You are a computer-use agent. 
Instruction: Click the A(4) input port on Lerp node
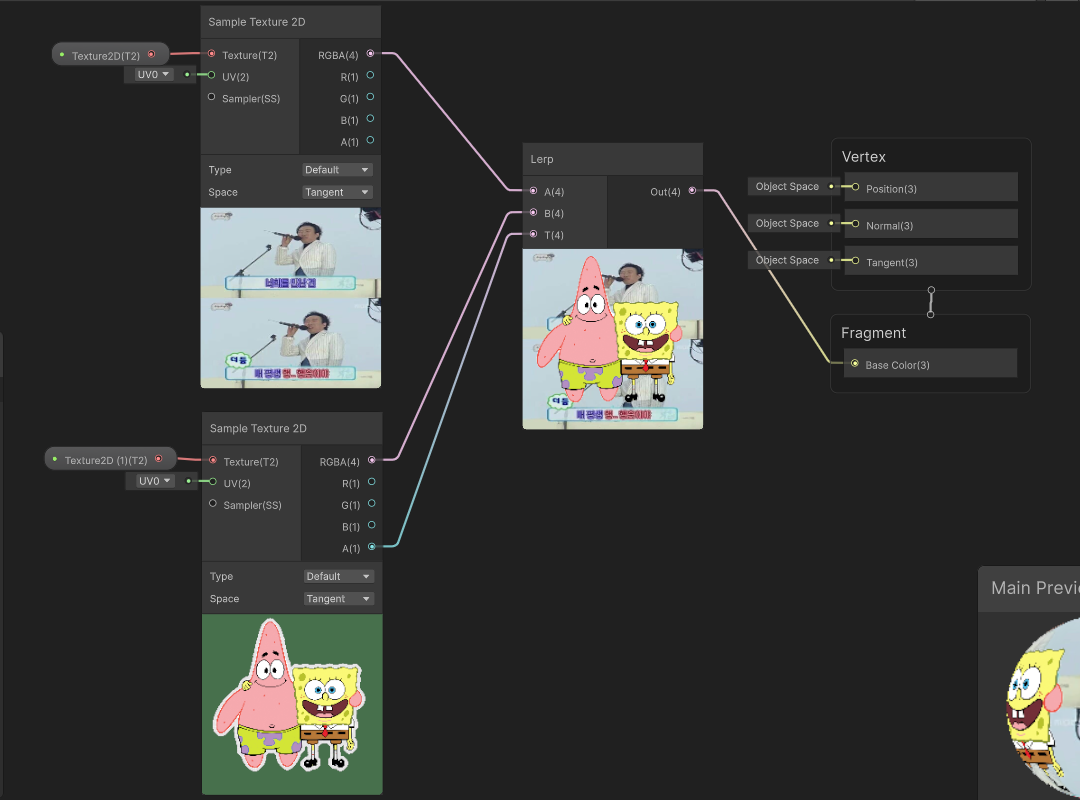533,191
